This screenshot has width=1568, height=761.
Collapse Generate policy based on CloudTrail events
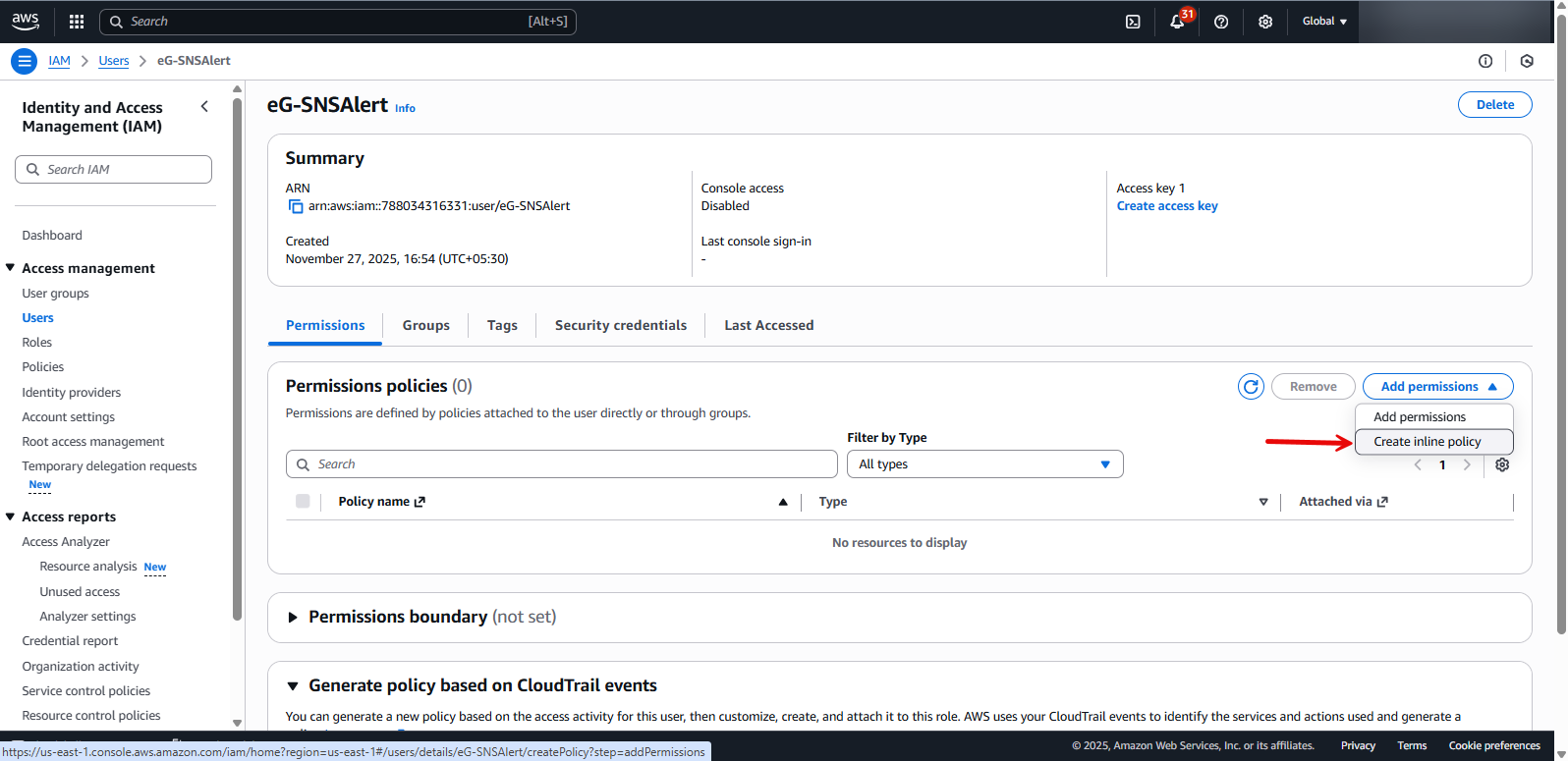pyautogui.click(x=293, y=686)
